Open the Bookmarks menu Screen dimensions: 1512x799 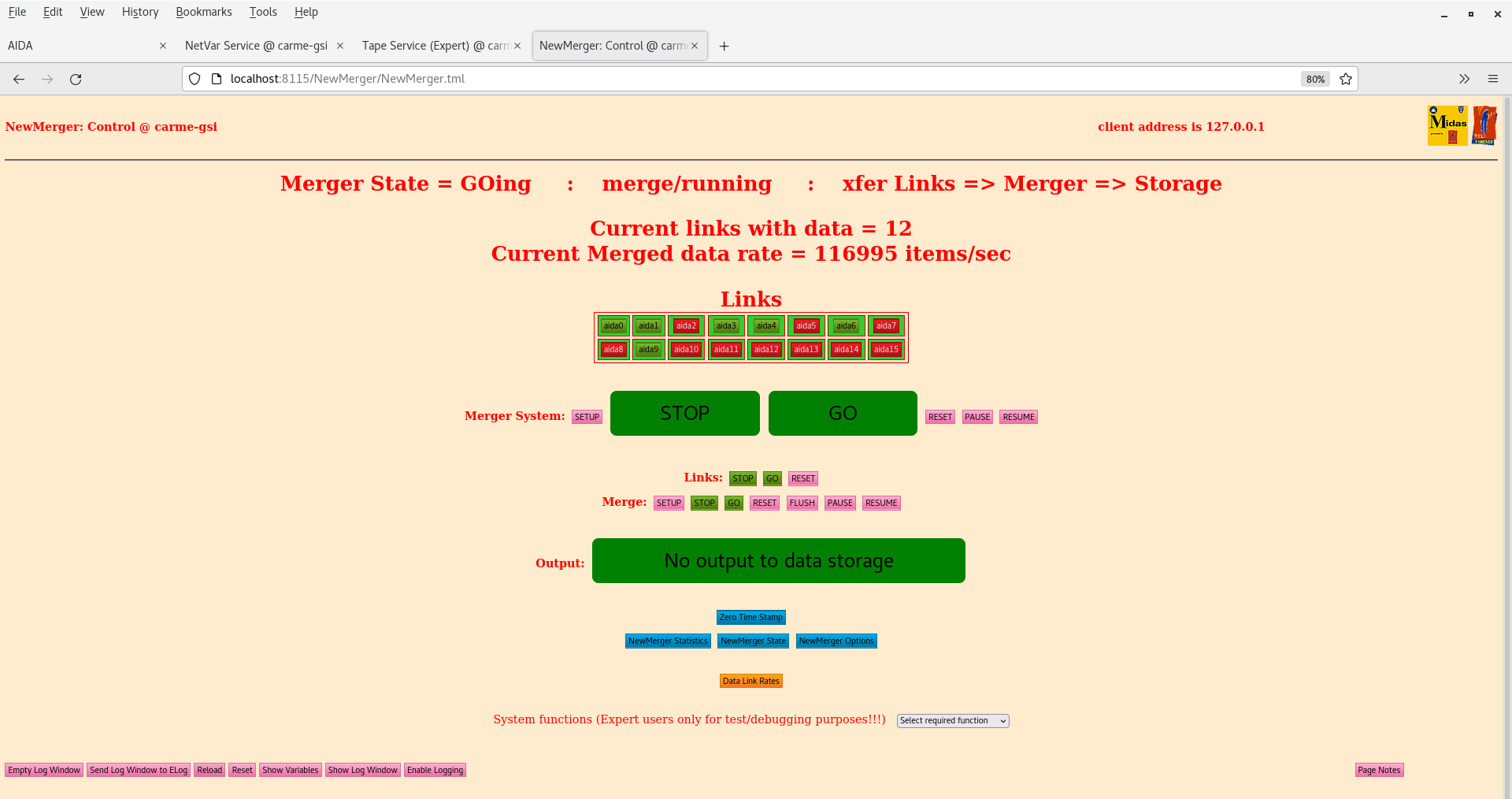click(203, 12)
